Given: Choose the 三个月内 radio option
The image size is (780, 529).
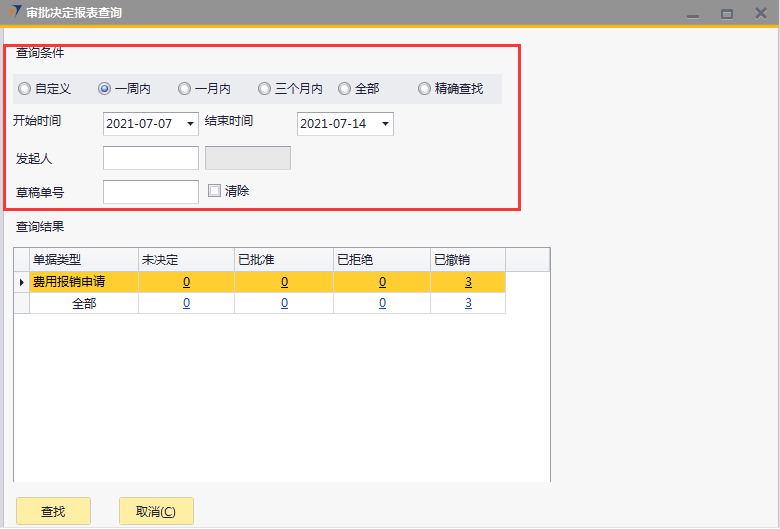Looking at the screenshot, I should pyautogui.click(x=265, y=89).
